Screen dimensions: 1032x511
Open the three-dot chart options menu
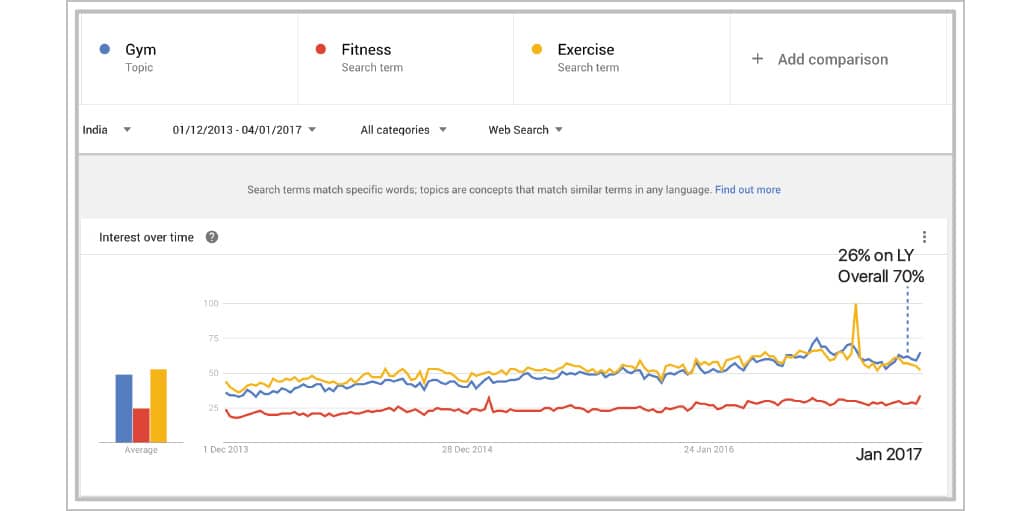924,237
